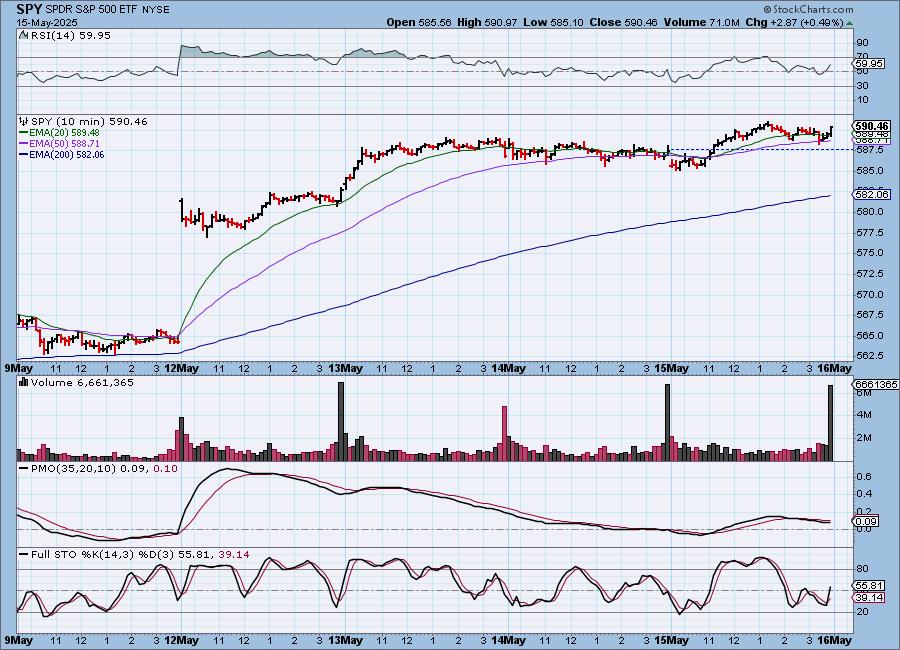Click the PMO(35,20,10) 0.09, 0.10 legend text
This screenshot has height=650, width=900.
(104, 469)
